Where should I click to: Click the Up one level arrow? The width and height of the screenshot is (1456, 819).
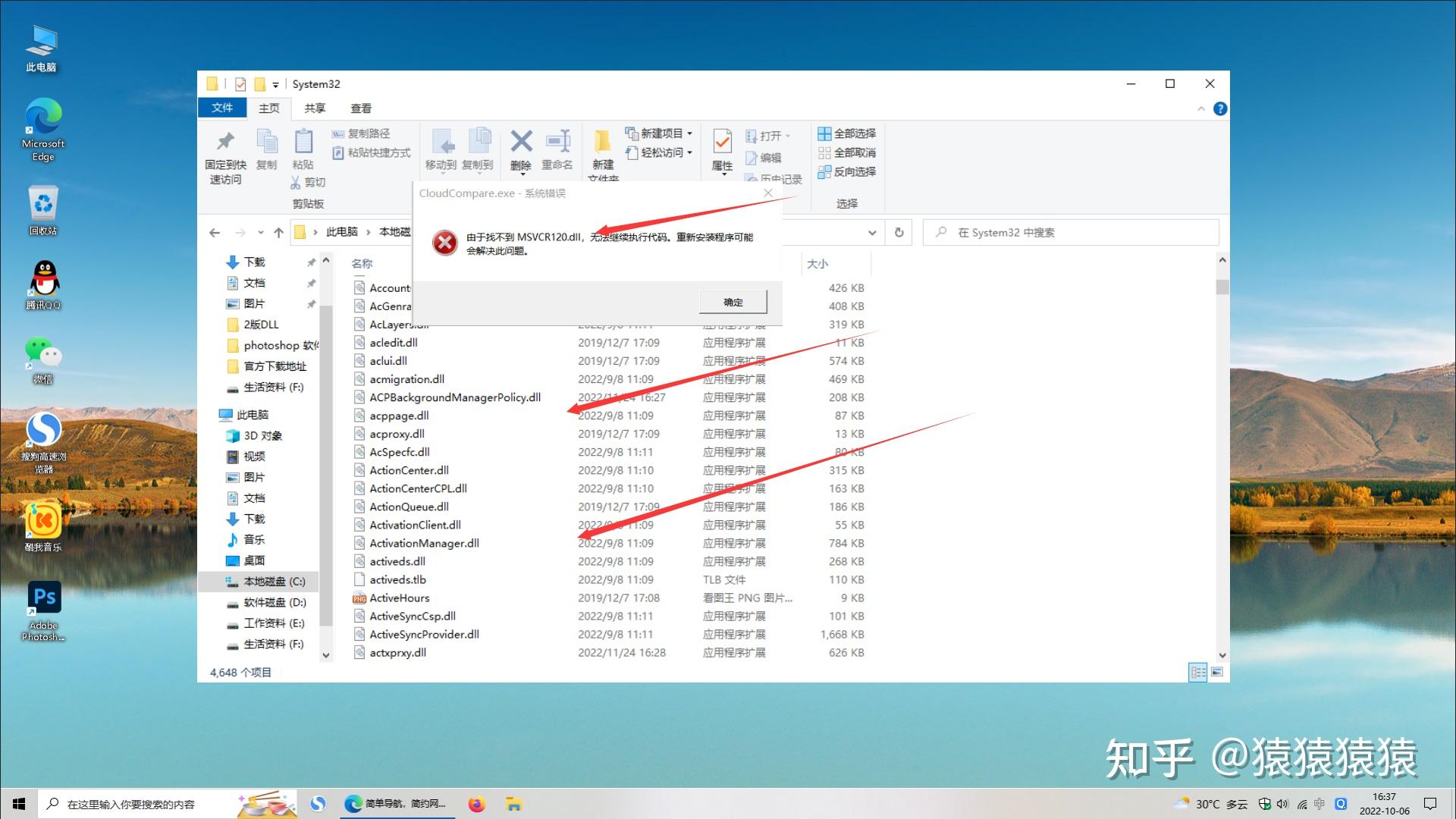click(x=278, y=233)
